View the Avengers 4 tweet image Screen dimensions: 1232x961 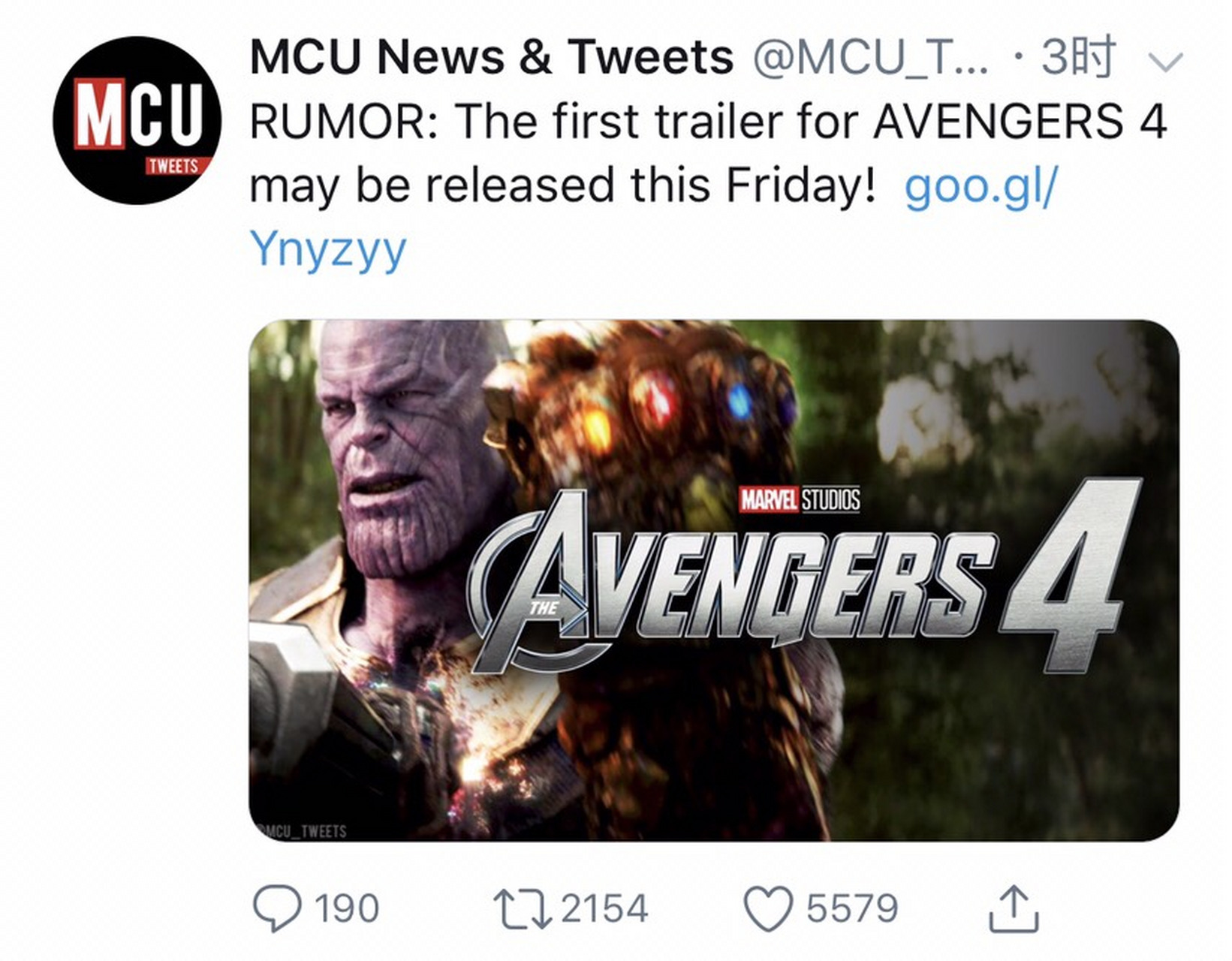click(x=713, y=580)
